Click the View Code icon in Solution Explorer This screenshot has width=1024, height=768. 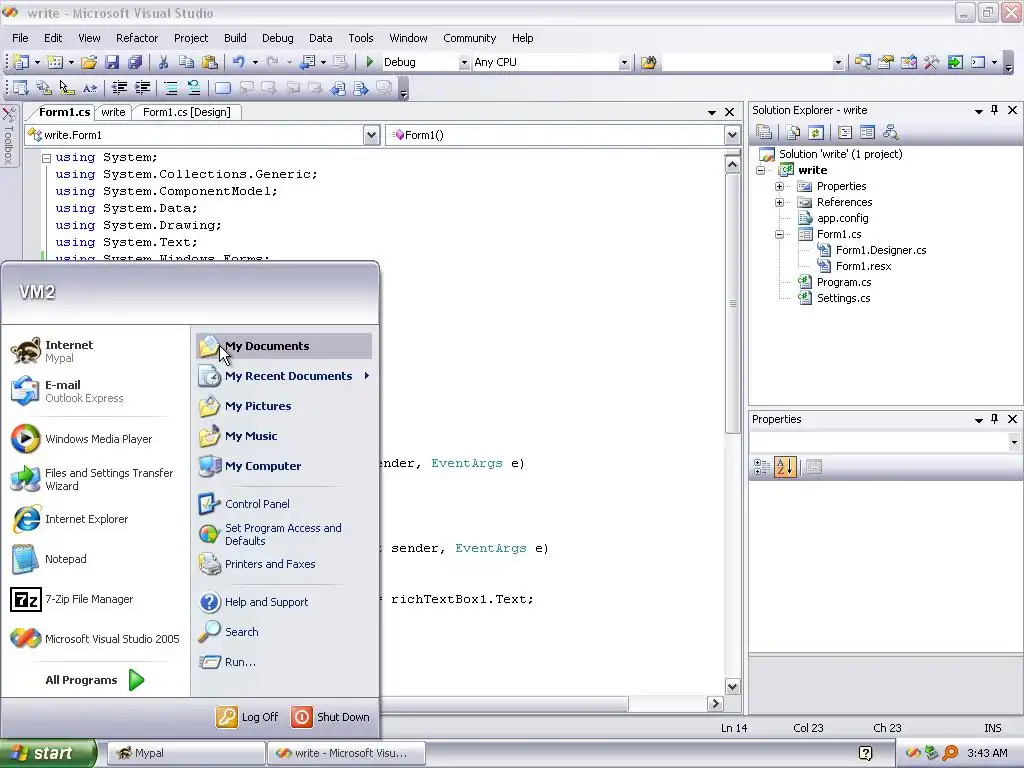(x=844, y=133)
